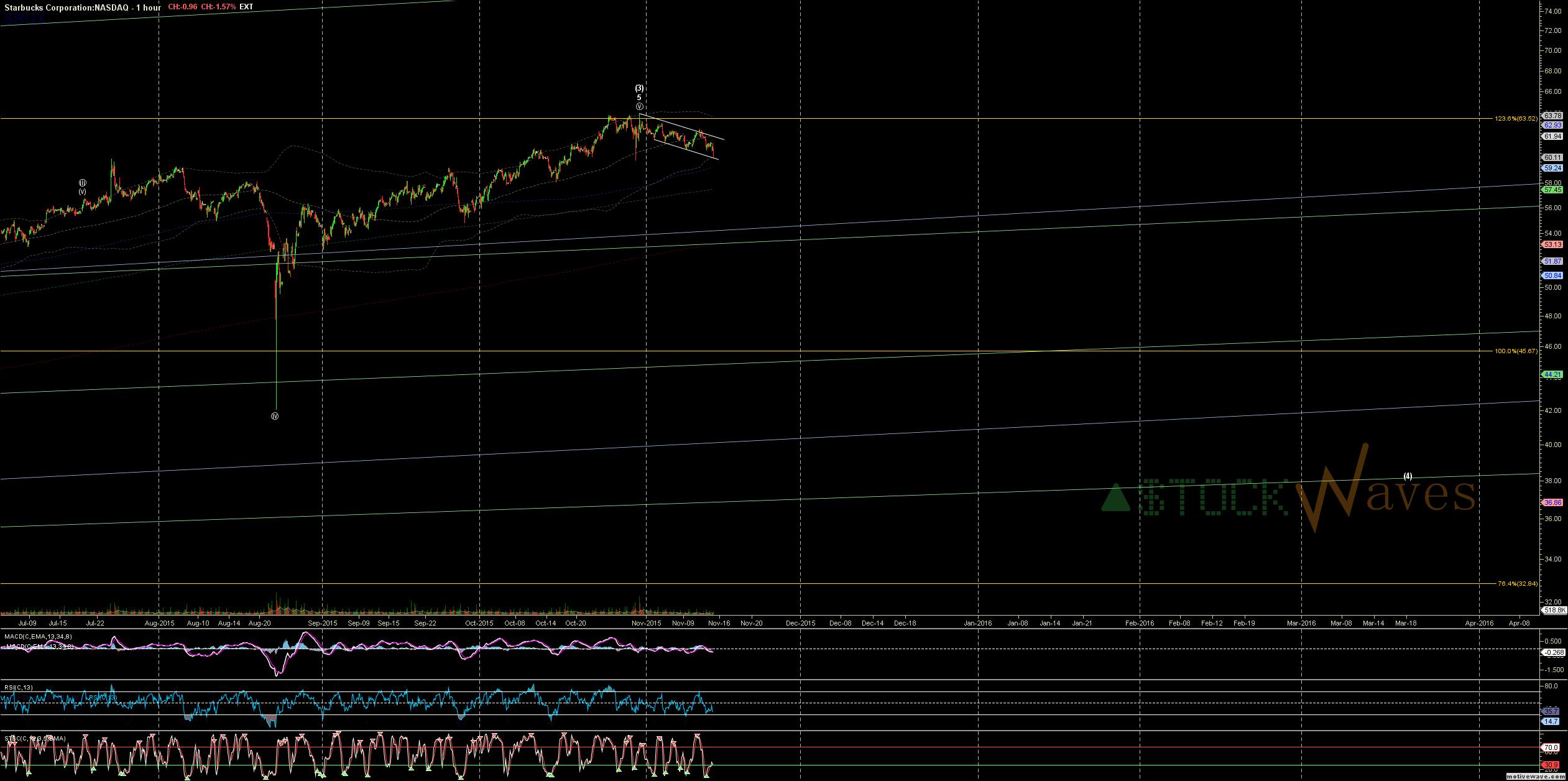
Task: Select the 123.6%(63.52) Fibonacci level label
Action: tap(1516, 118)
